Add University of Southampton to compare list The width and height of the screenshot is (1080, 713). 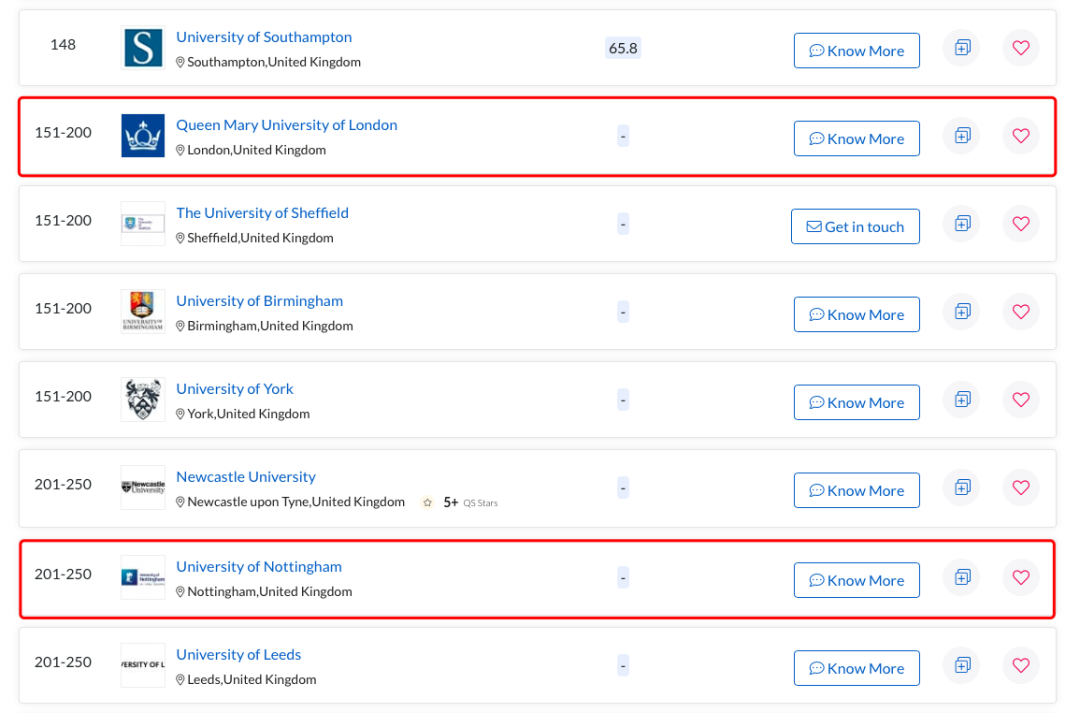tap(962, 48)
